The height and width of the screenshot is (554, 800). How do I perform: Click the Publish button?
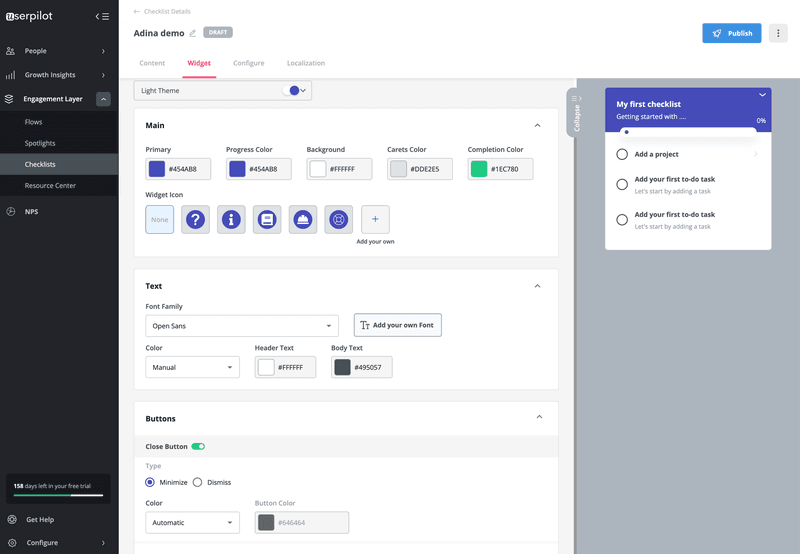point(731,33)
